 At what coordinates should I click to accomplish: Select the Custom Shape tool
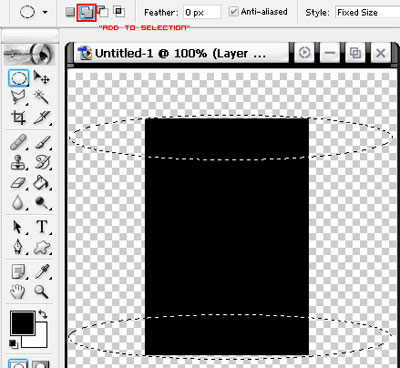[42, 248]
